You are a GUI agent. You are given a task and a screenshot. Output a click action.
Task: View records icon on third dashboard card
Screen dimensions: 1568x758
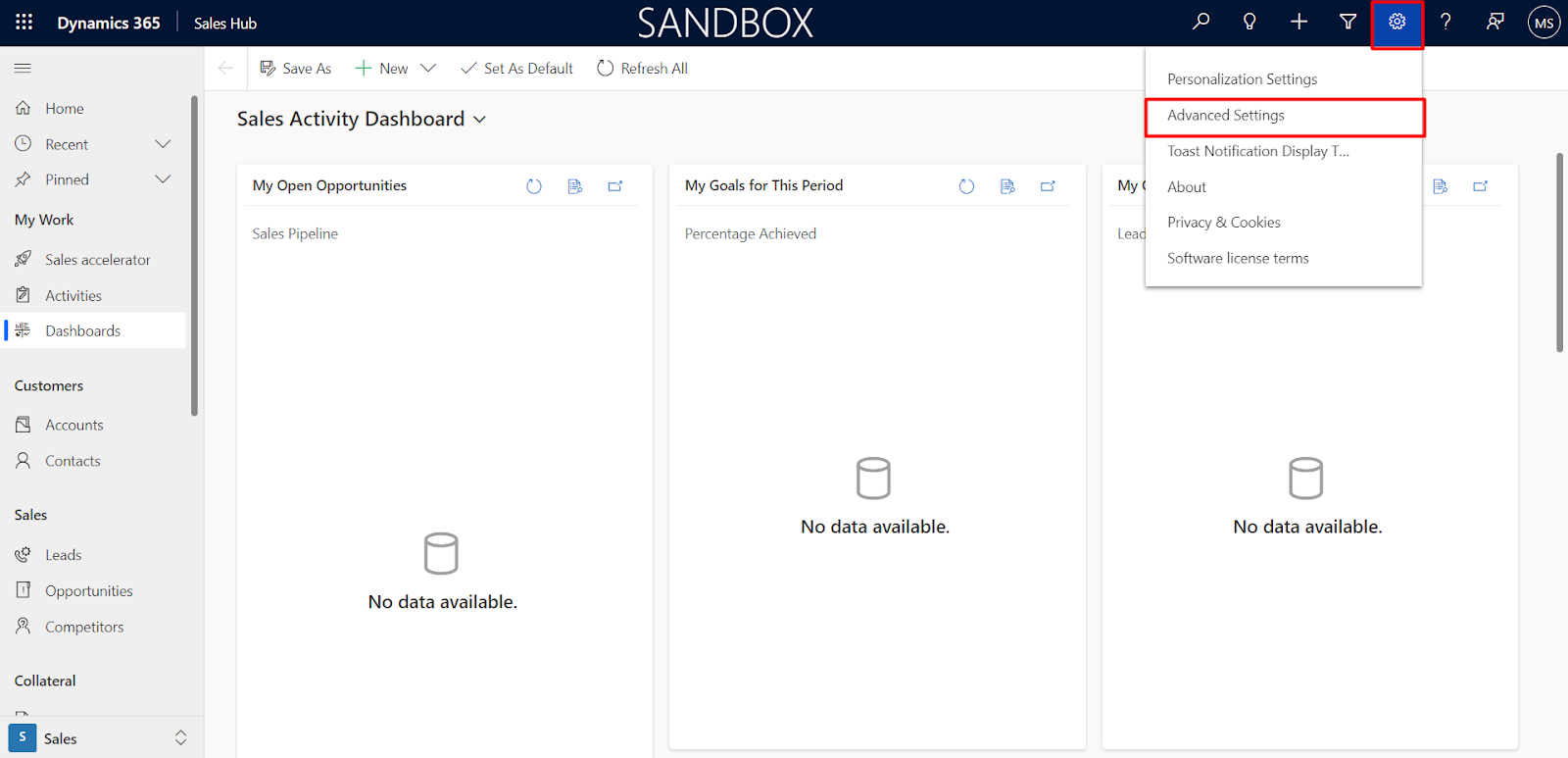click(1440, 186)
